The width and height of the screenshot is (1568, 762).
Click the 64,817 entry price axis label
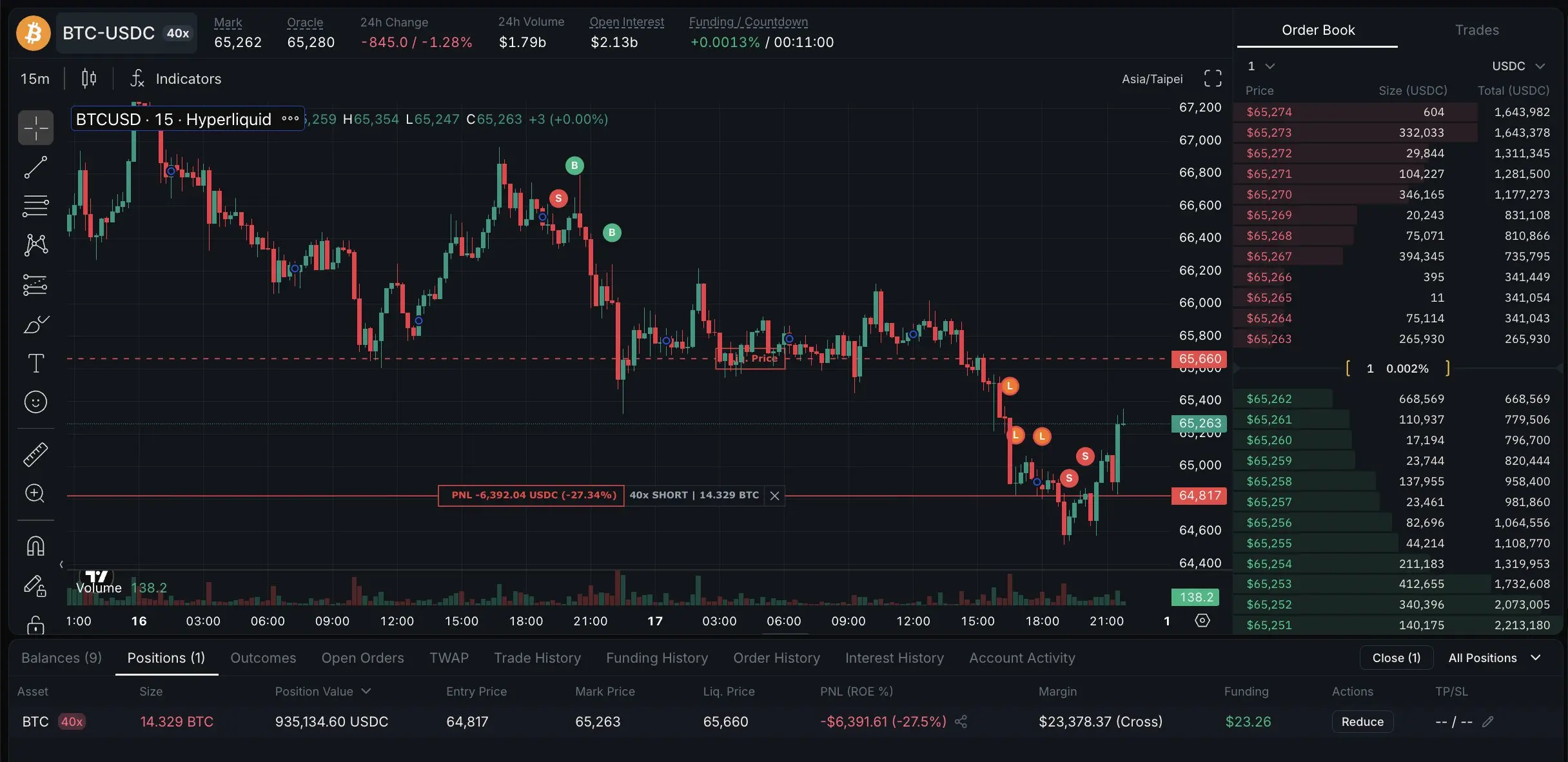[x=1199, y=496]
